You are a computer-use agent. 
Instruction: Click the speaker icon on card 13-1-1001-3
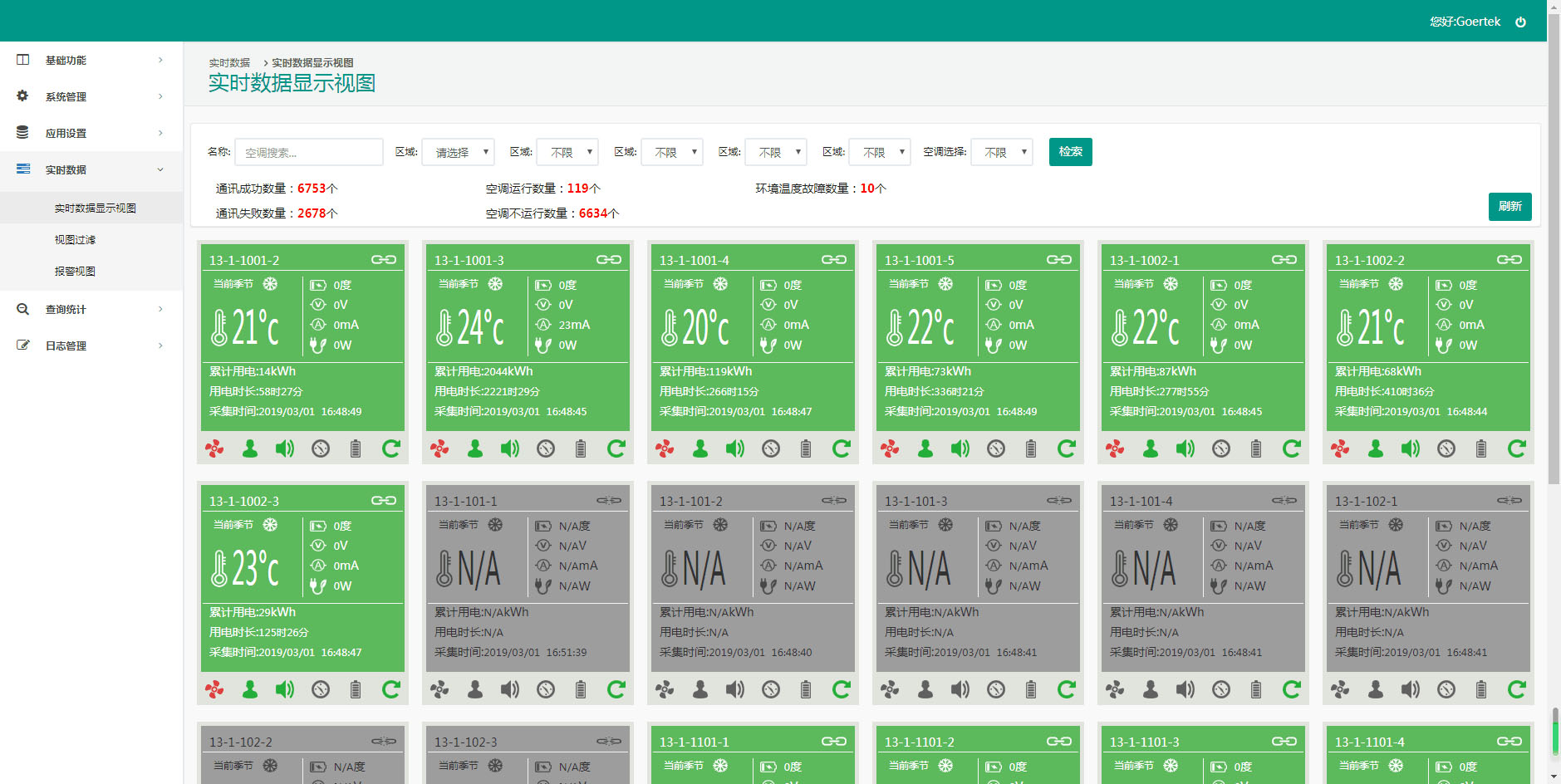pos(509,448)
